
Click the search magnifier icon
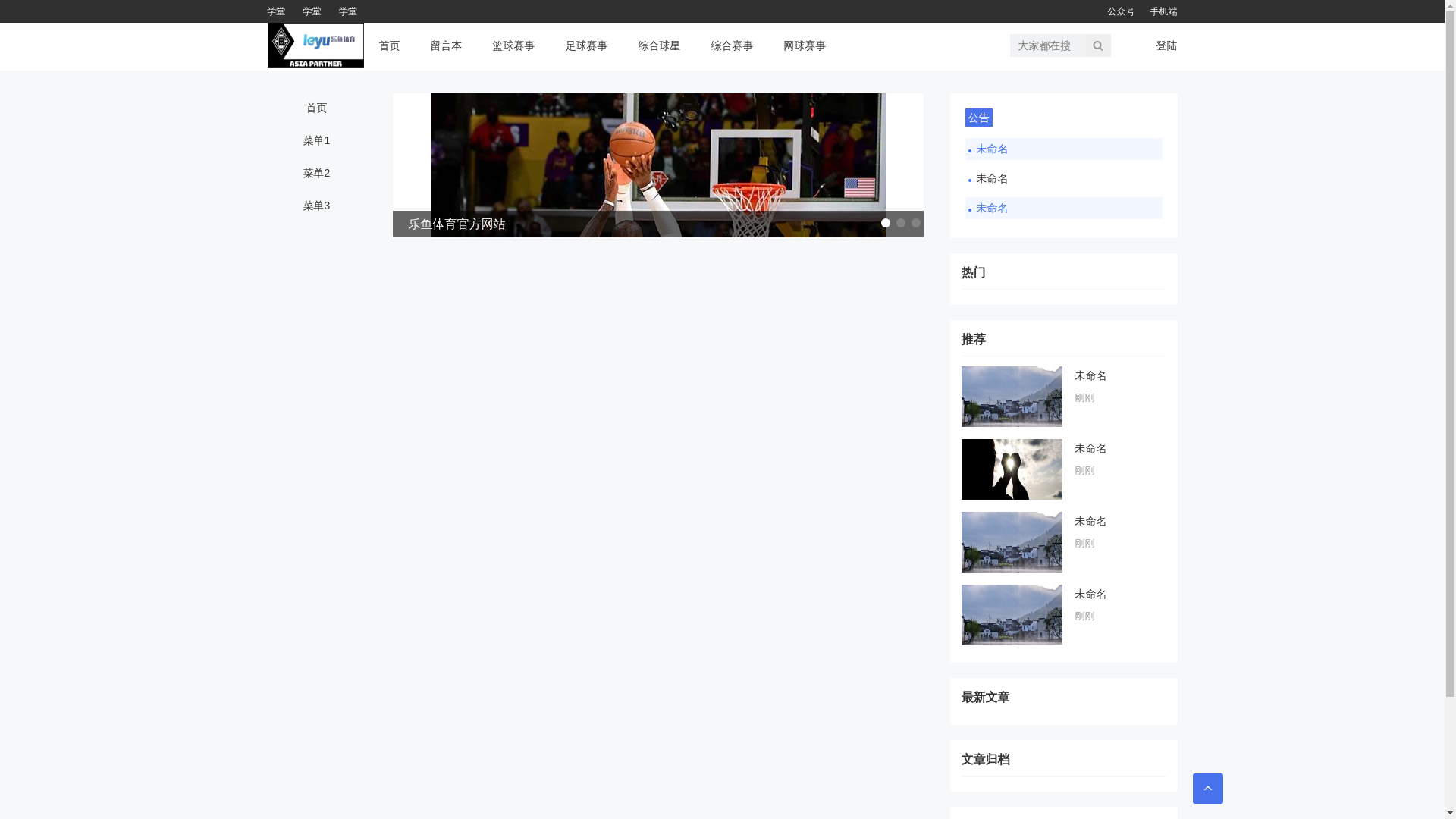coord(1097,45)
